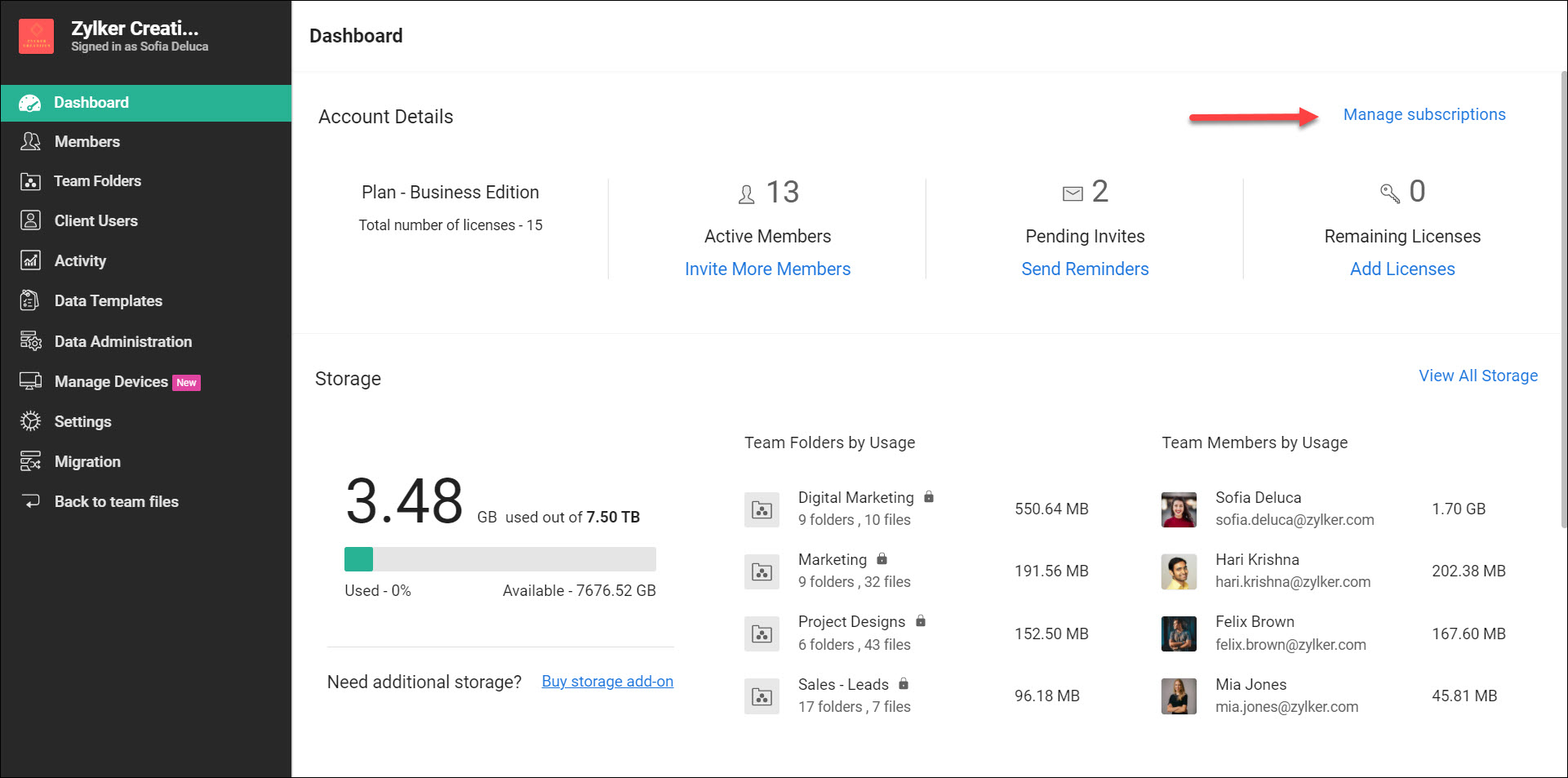Click the Digital Marketing folder icon
Image resolution: width=1568 pixels, height=778 pixels.
pos(762,510)
